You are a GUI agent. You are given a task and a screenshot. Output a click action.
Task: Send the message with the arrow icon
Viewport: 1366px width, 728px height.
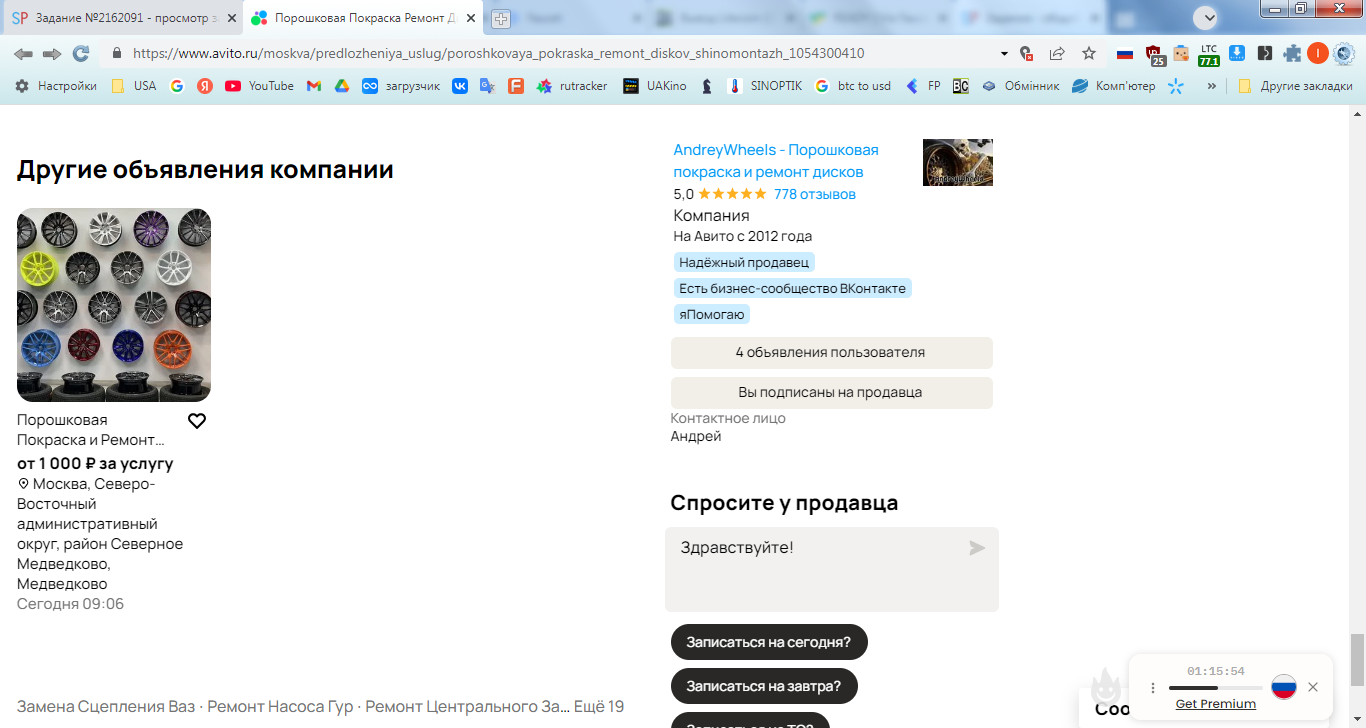977,548
